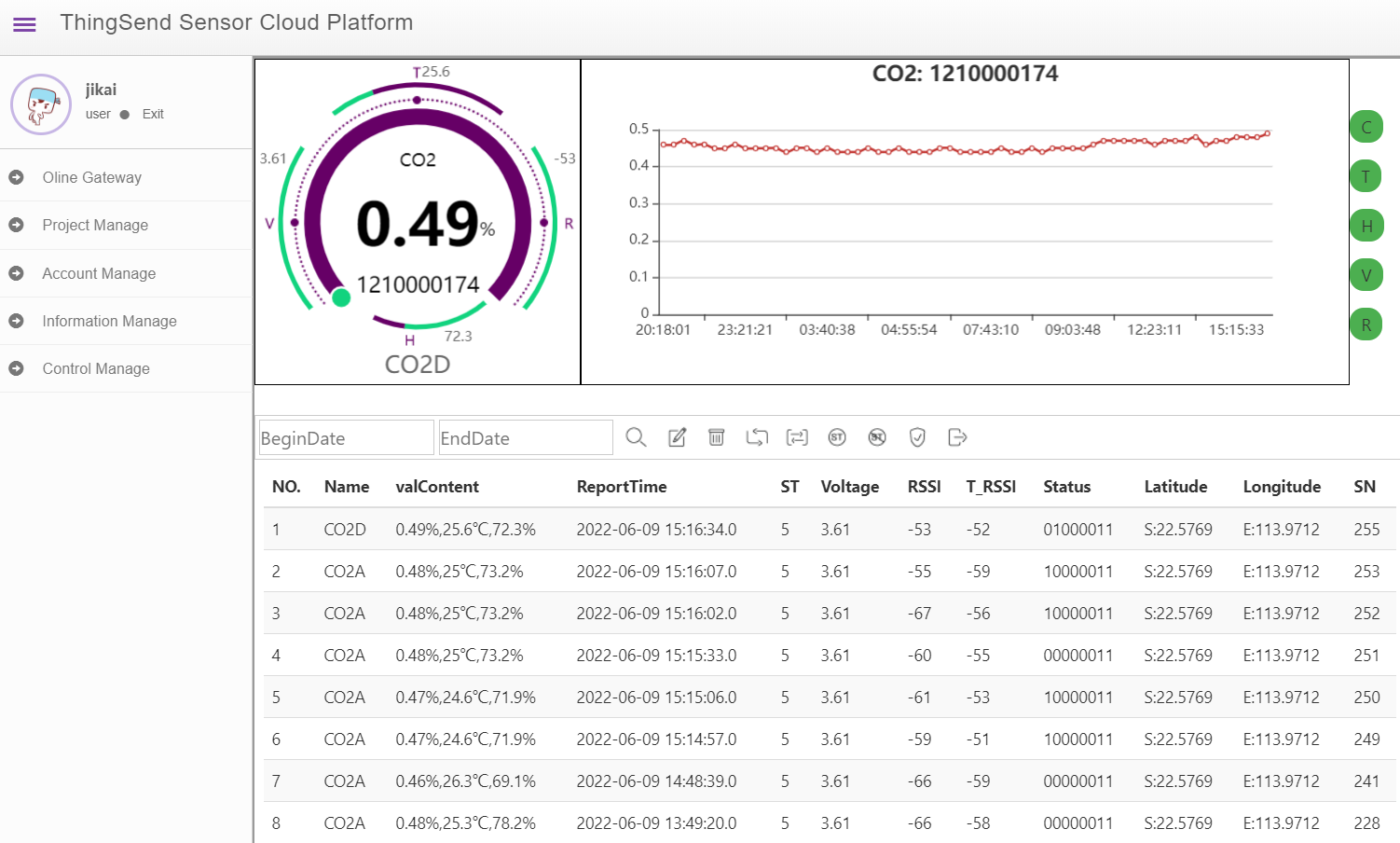
Task: Click the ST circle icon
Action: [x=837, y=437]
